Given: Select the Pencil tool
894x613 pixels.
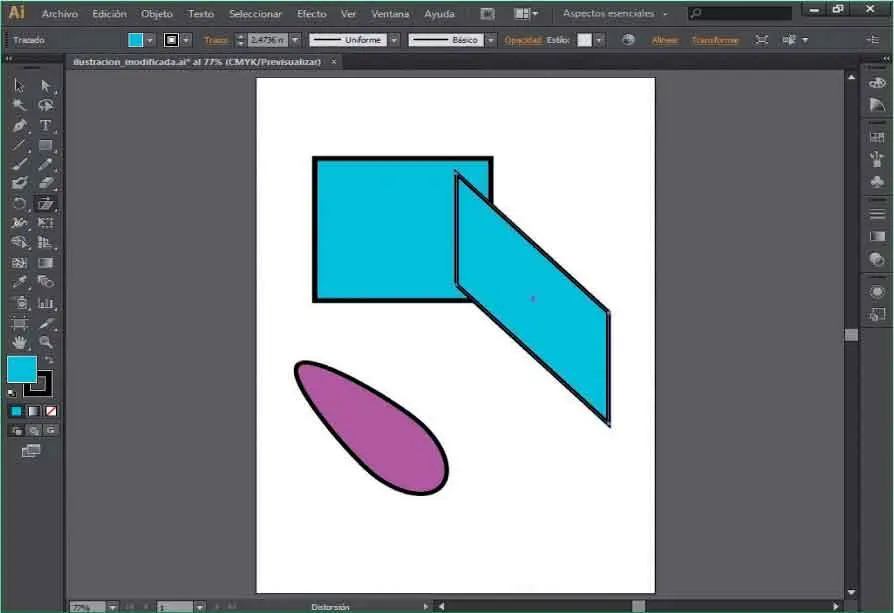Looking at the screenshot, I should pos(46,164).
